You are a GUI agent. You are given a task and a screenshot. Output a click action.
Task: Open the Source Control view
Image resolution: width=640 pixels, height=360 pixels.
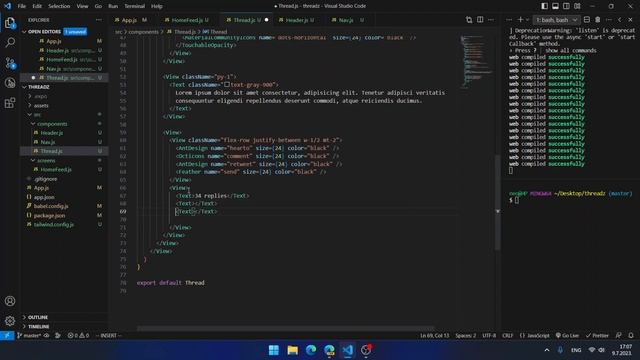pos(10,63)
